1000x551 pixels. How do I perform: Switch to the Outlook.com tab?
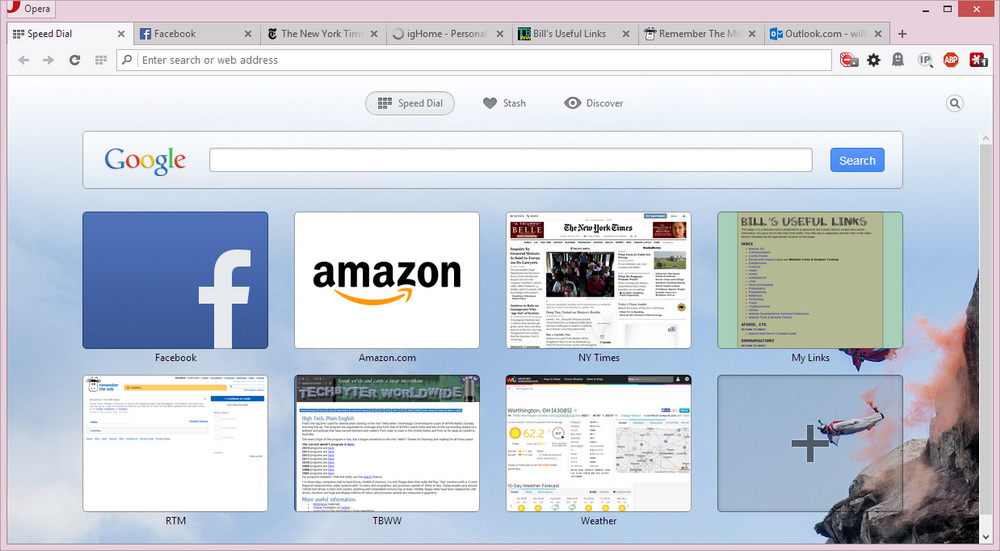(x=827, y=34)
